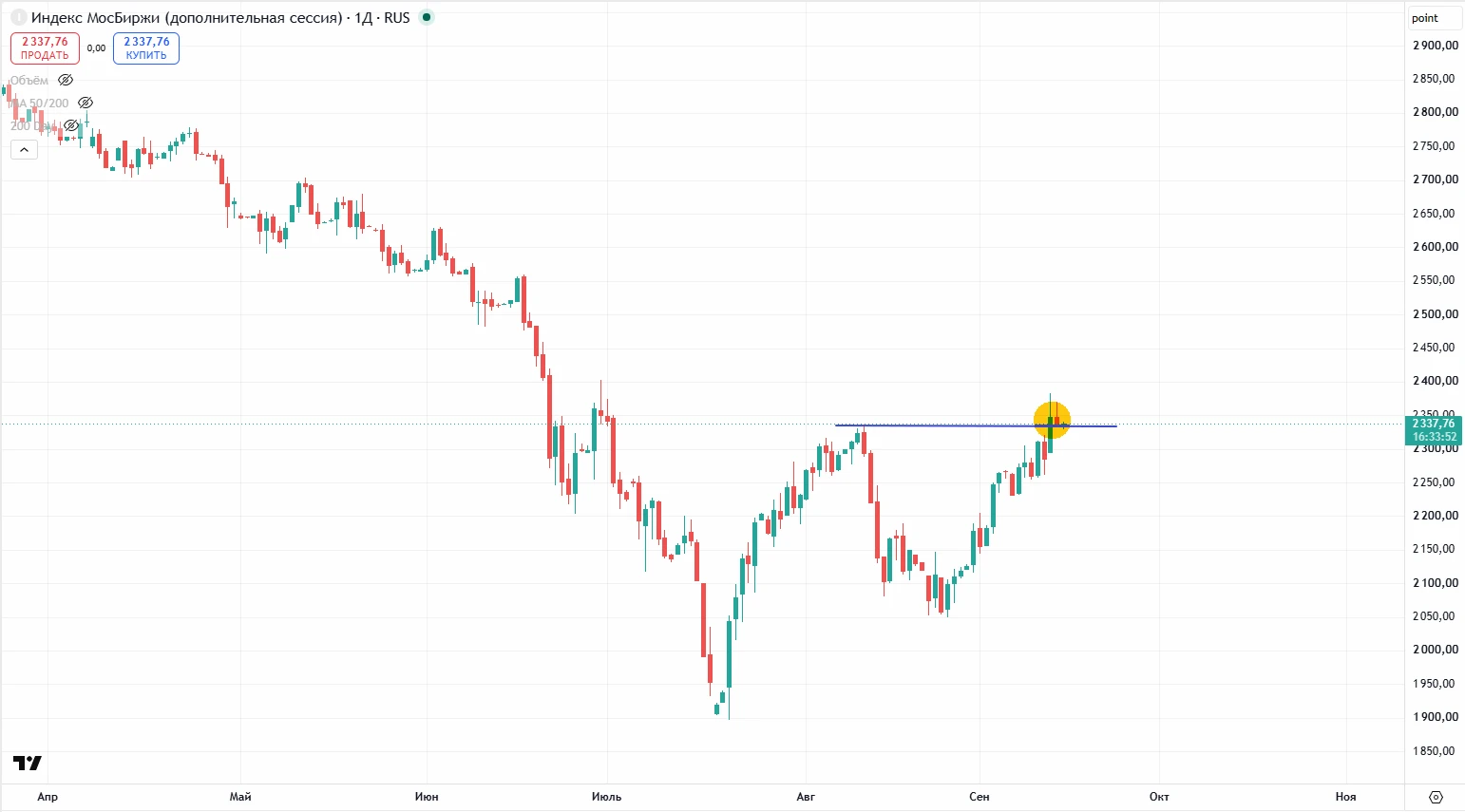
Task: Click the КУПИТЬ buy button
Action: tap(146, 48)
